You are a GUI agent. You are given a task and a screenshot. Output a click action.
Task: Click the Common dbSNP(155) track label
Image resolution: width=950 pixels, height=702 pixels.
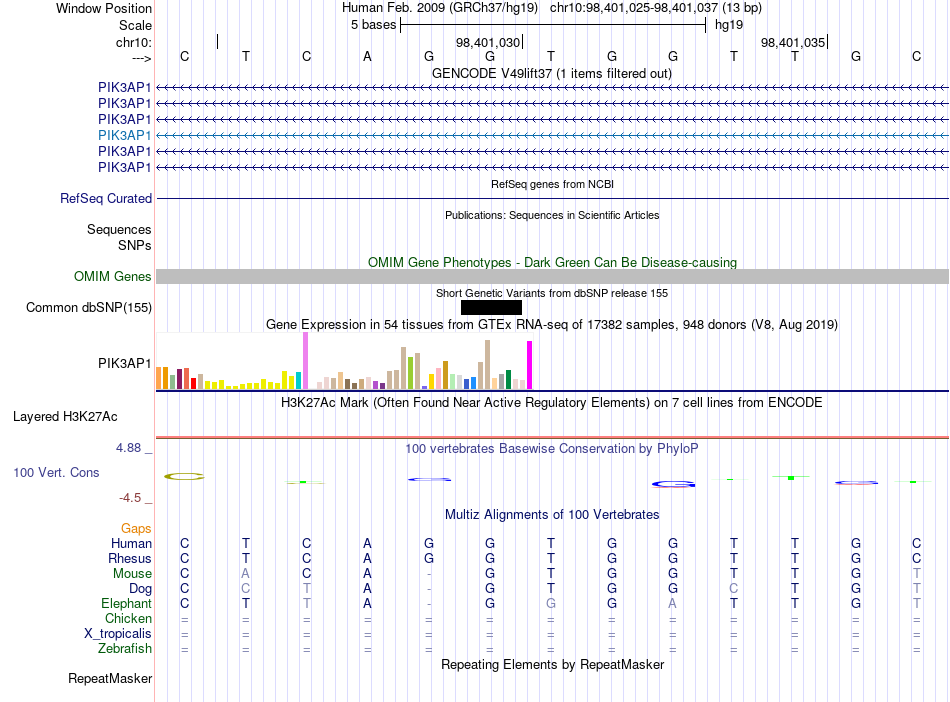coord(88,308)
